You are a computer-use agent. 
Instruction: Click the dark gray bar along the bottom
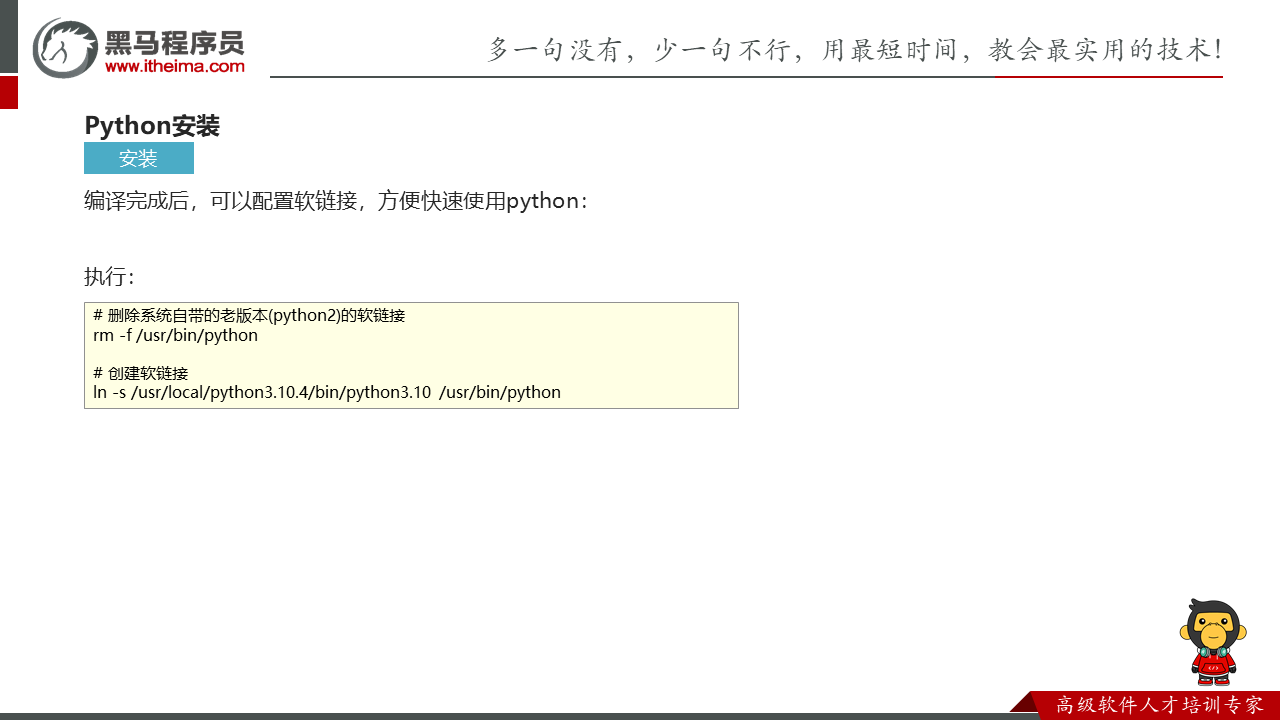click(x=500, y=716)
